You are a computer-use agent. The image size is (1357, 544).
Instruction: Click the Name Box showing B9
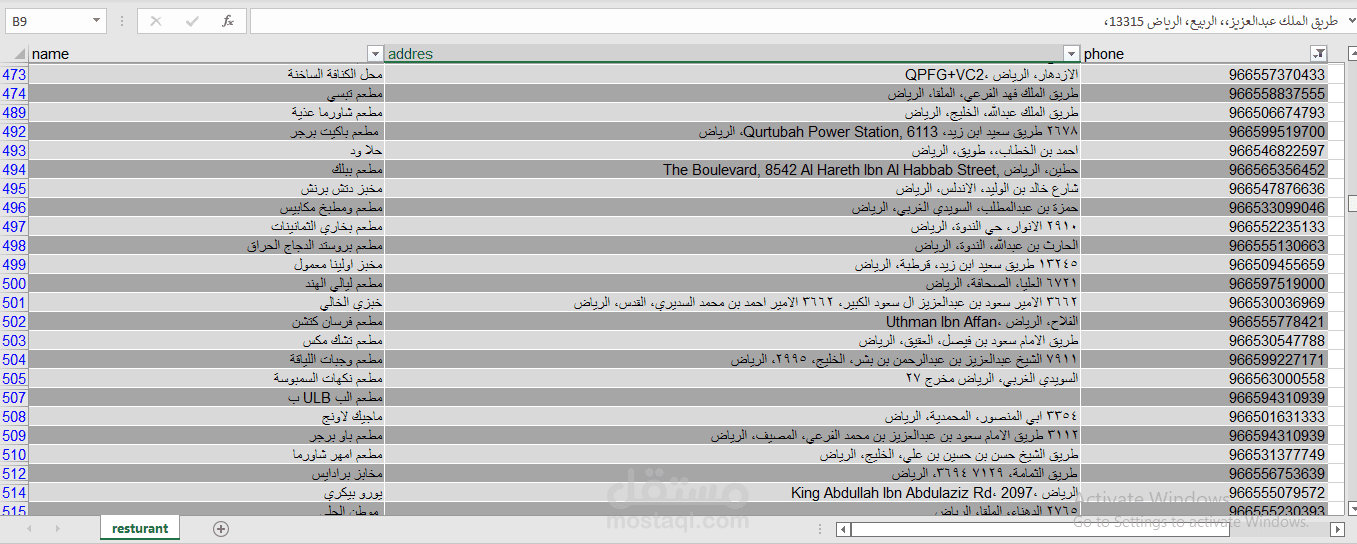(x=47, y=21)
